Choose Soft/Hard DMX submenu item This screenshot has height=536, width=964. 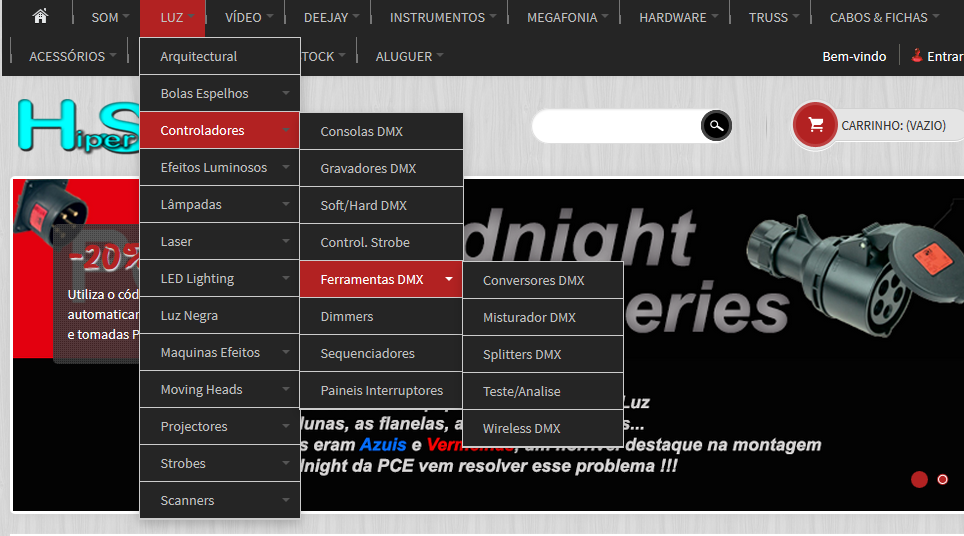click(381, 205)
